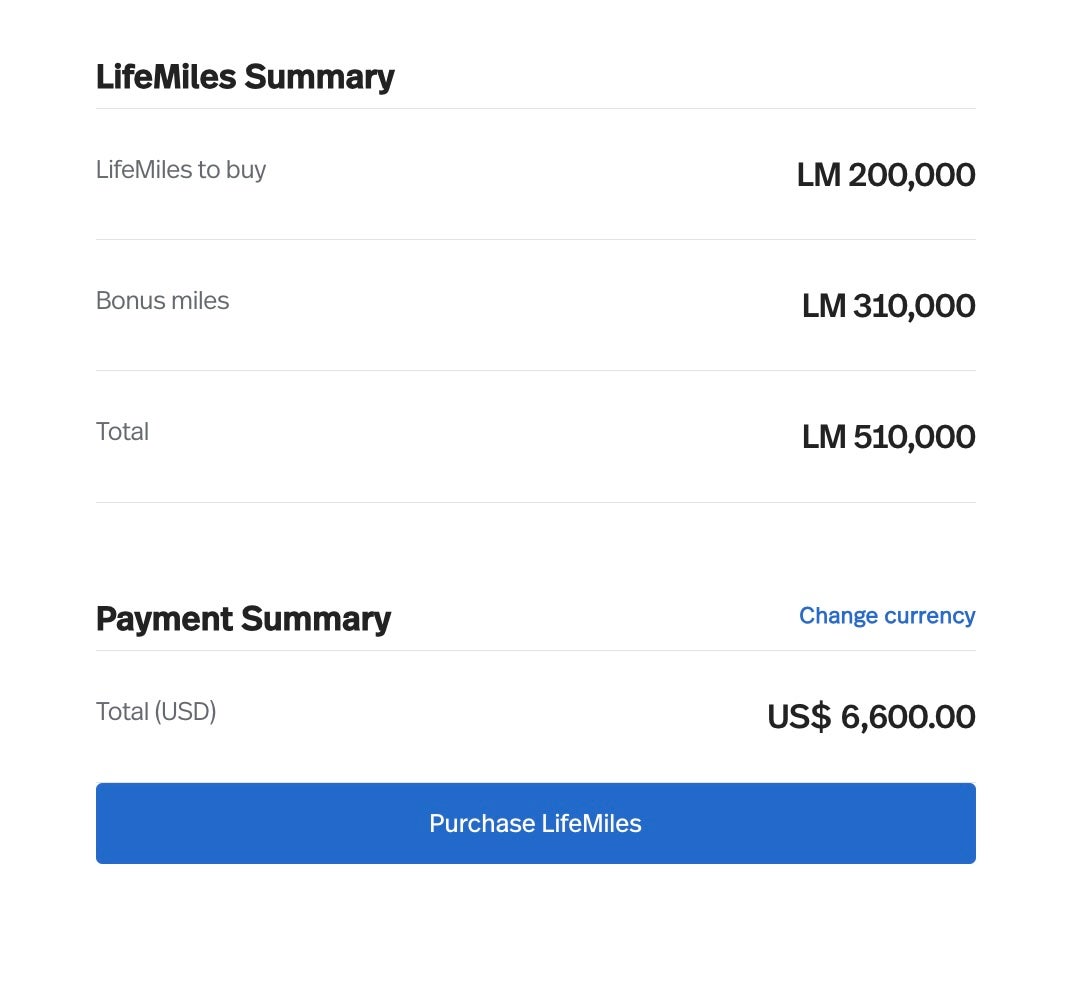Click the Payment Summary heading
Image resolution: width=1080 pixels, height=996 pixels.
pyautogui.click(x=243, y=619)
